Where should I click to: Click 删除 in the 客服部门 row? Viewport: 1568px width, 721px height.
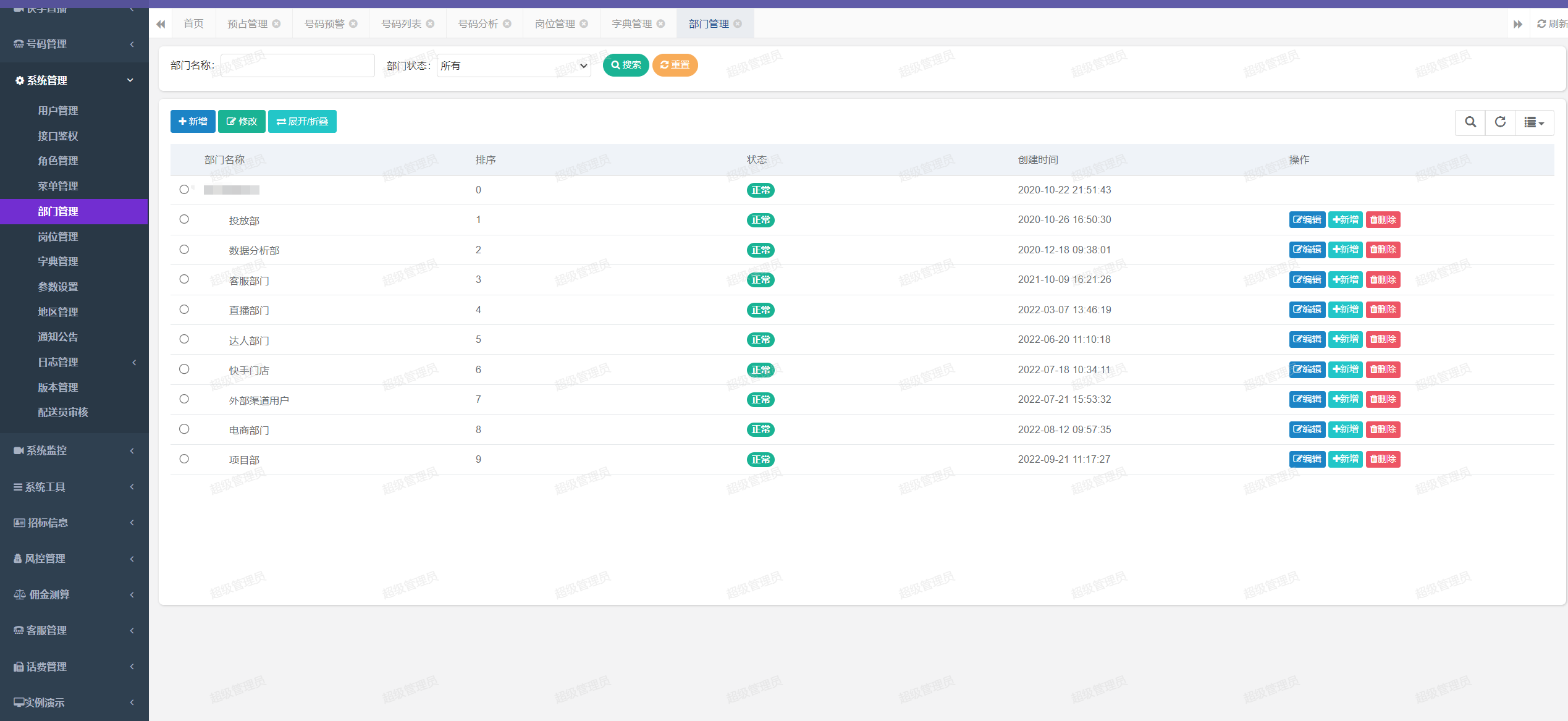[1383, 280]
